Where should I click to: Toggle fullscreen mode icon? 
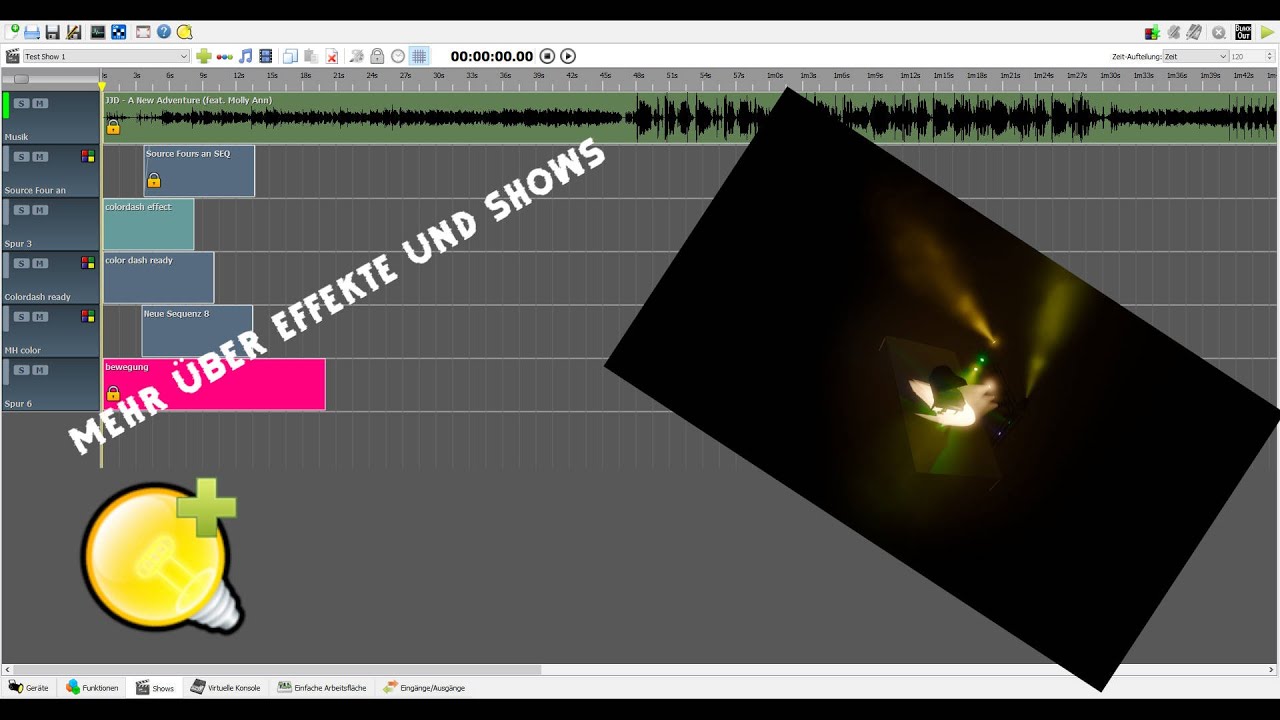[x=143, y=32]
